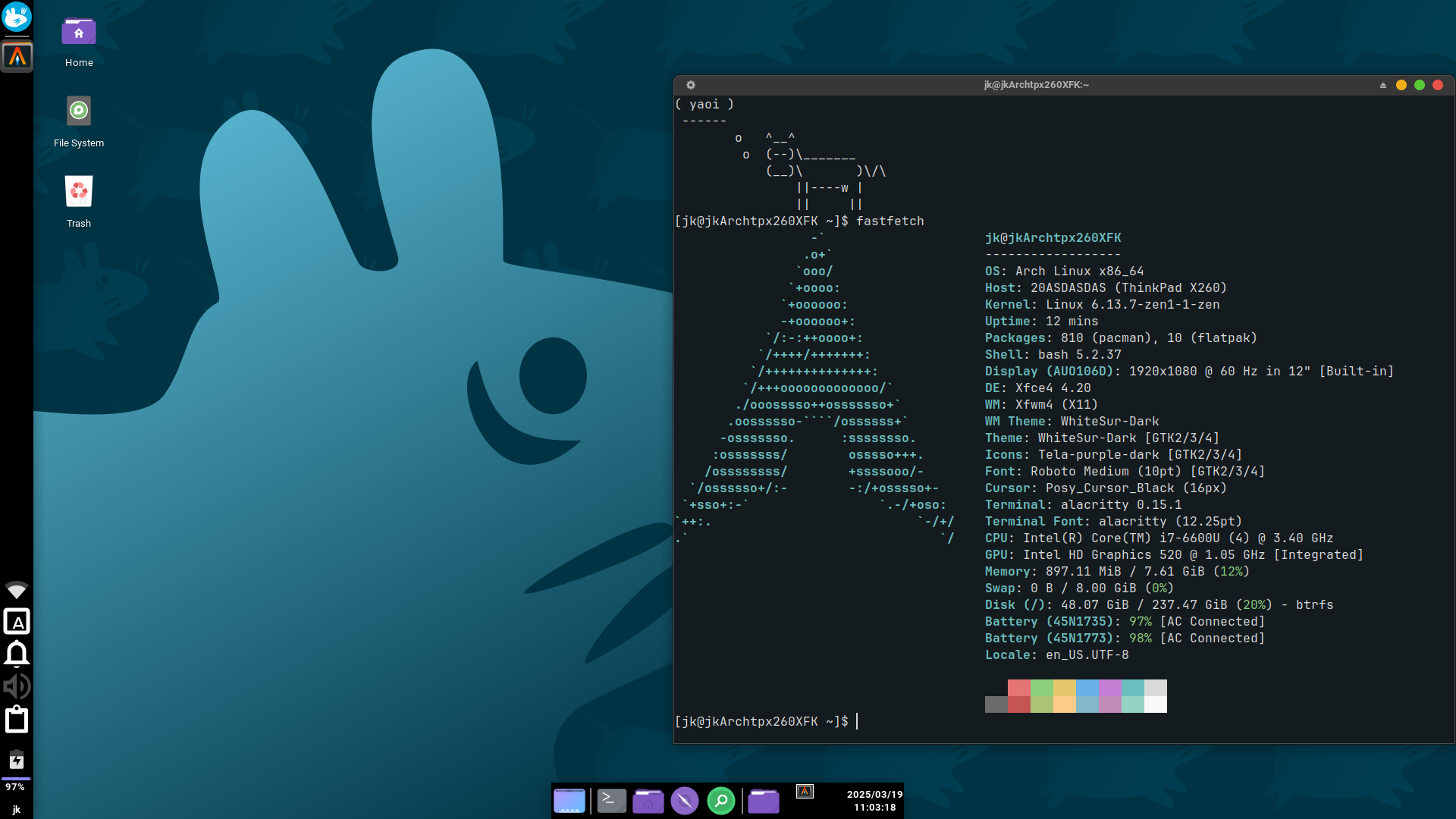Open the clock showing 2025/03/19
This screenshot has height=819, width=1456.
tap(874, 801)
